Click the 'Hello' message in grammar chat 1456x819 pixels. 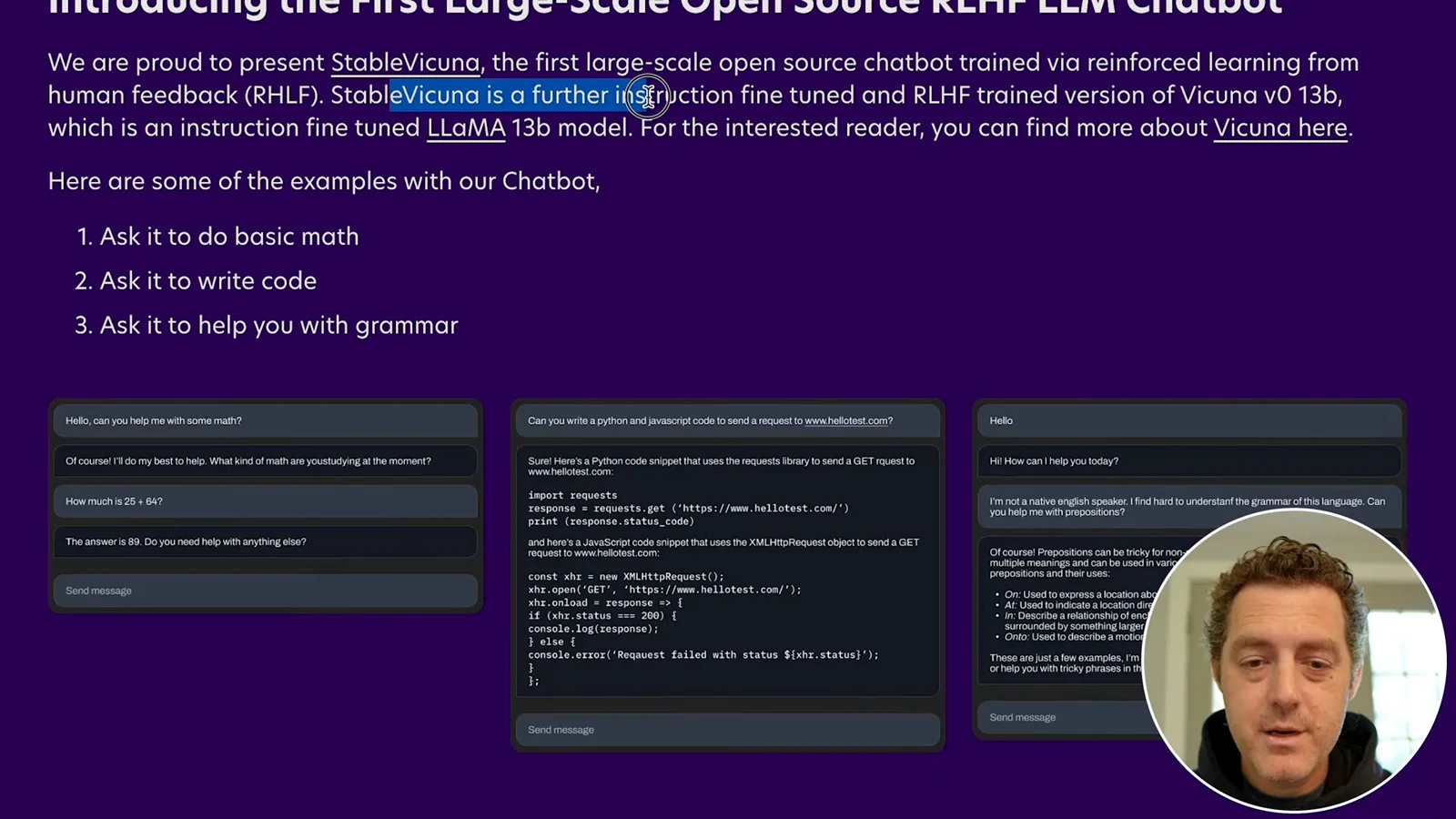pyautogui.click(x=1188, y=420)
